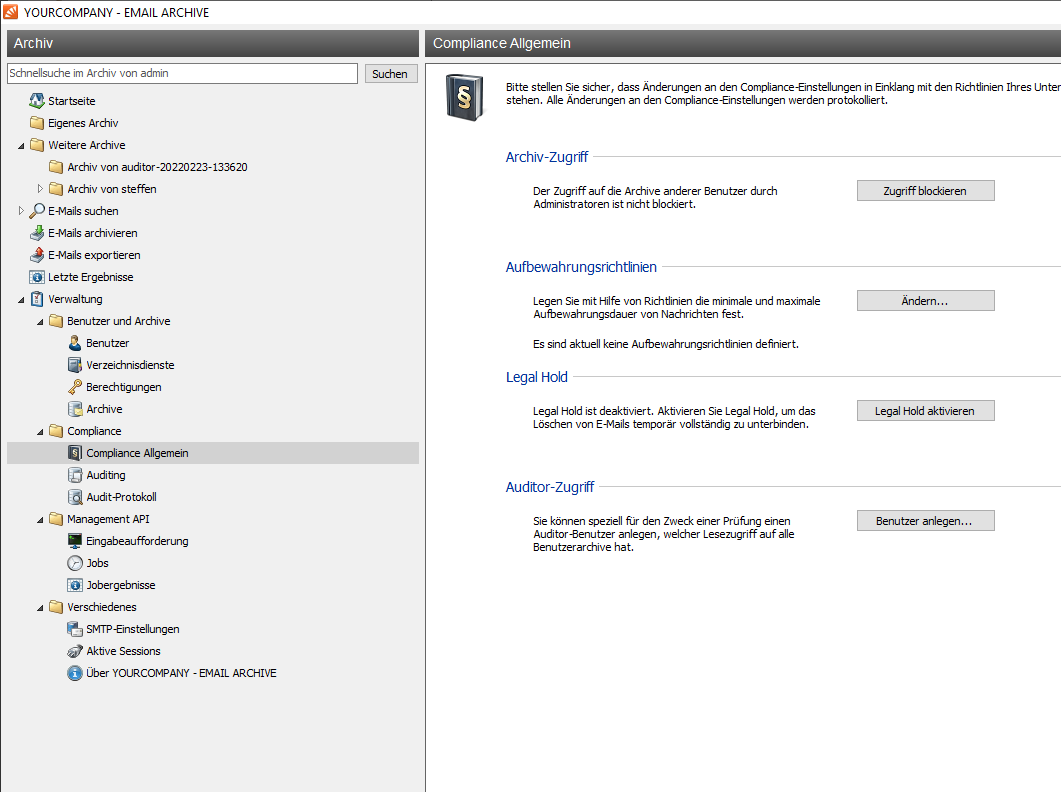Click the Audit-Protokoll magnifier icon
Image resolution: width=1061 pixels, height=792 pixels.
point(75,497)
